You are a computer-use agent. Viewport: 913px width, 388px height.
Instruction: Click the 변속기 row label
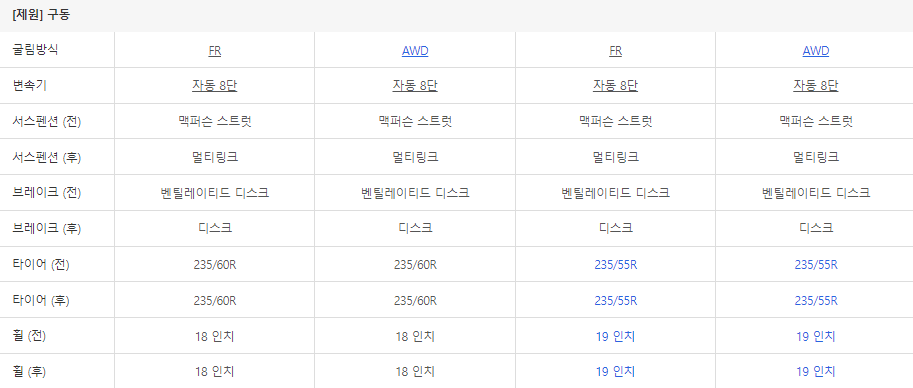pyautogui.click(x=29, y=86)
